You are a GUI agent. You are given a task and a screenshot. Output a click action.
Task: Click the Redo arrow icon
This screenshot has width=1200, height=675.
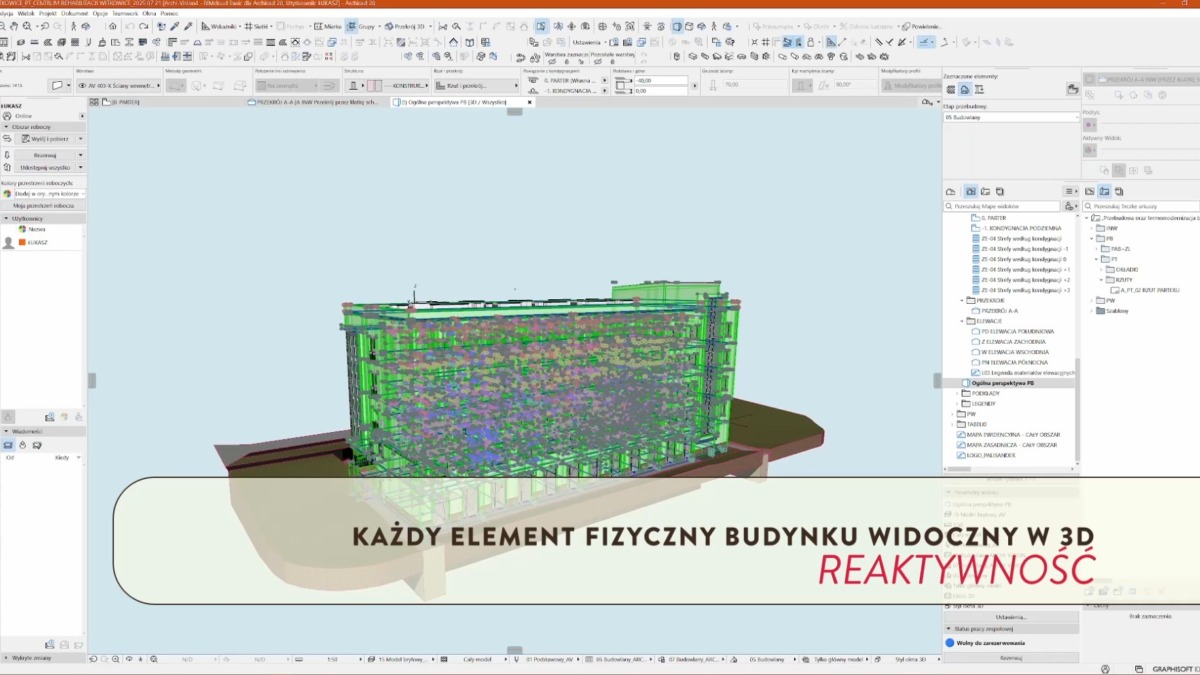pos(143,25)
